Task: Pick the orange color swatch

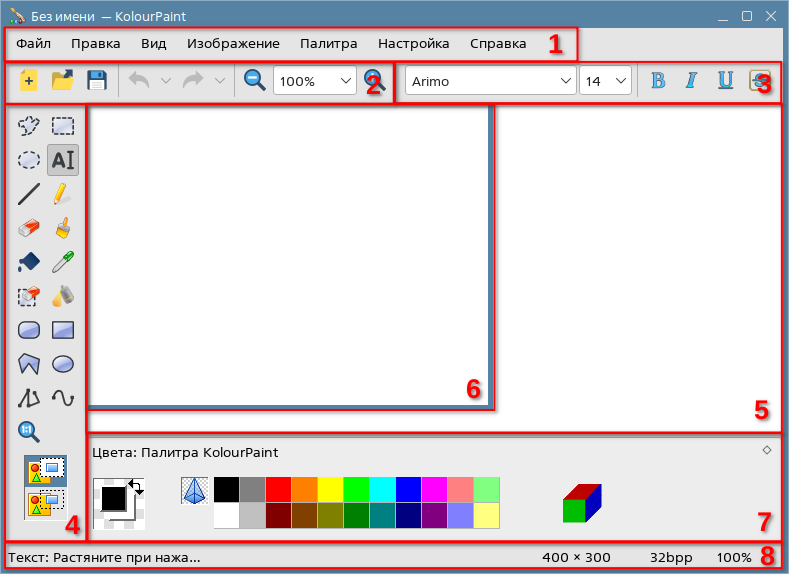Action: [x=304, y=490]
